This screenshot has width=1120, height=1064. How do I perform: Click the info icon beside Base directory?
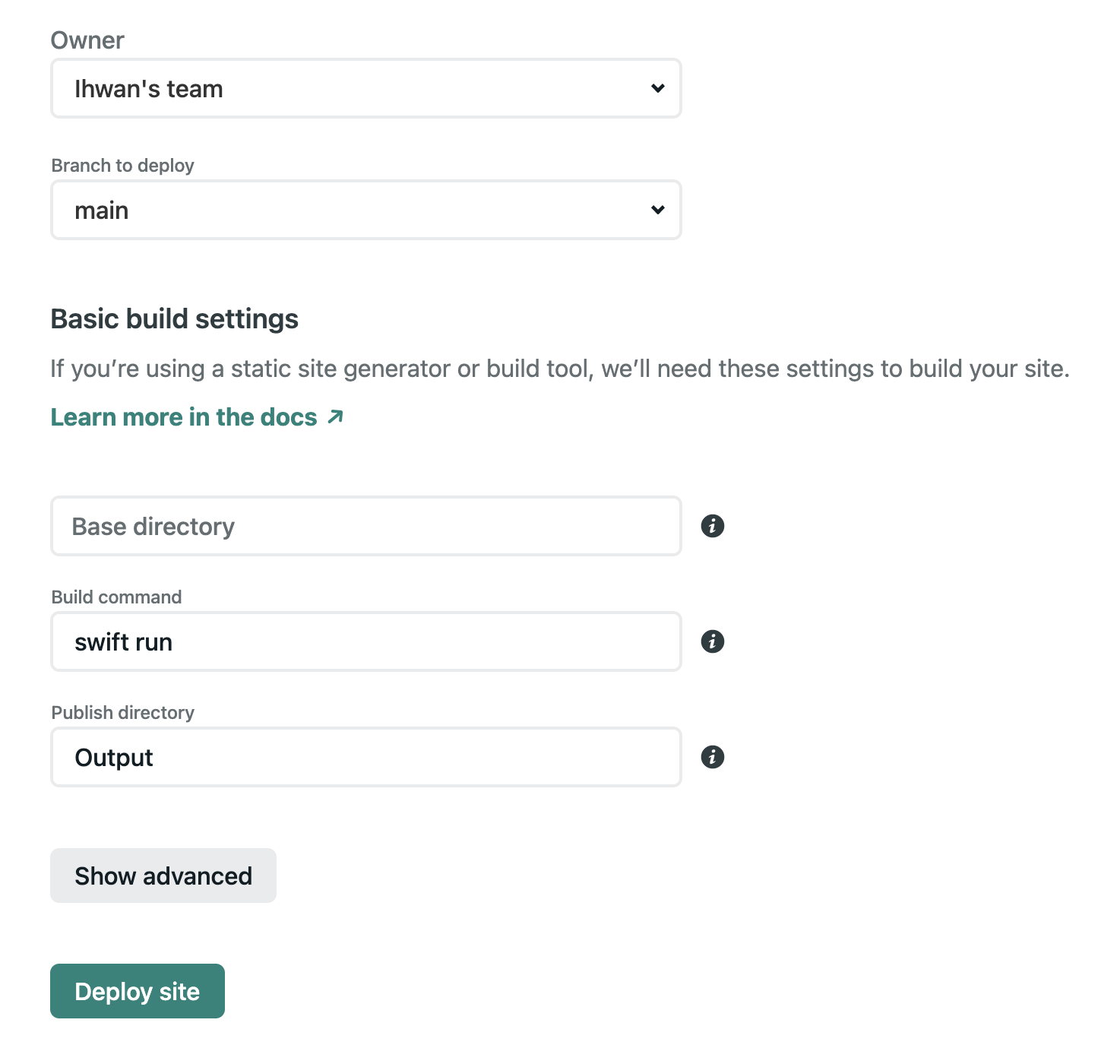click(712, 526)
